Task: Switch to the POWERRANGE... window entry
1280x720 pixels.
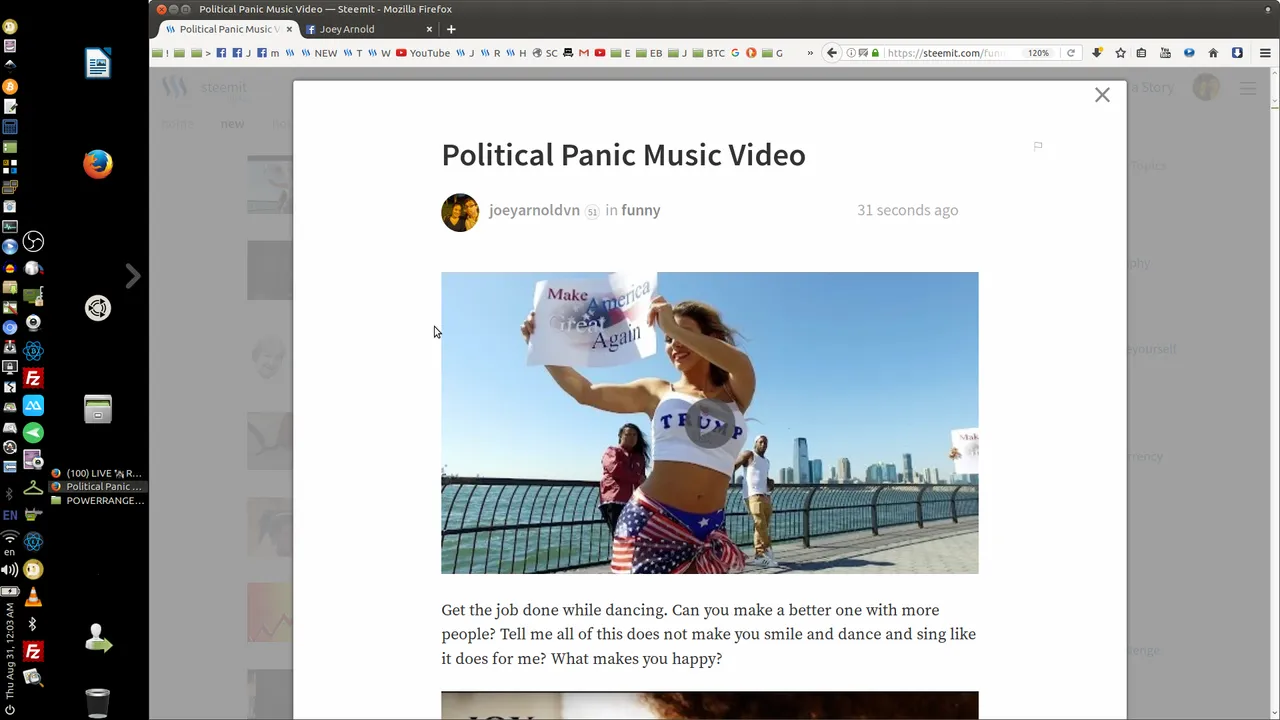Action: click(98, 500)
